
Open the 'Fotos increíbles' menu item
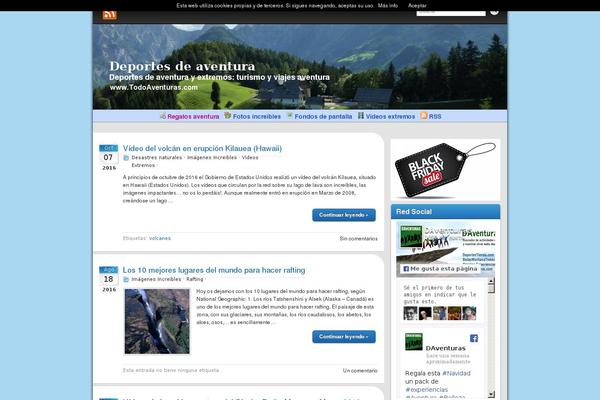click(257, 116)
